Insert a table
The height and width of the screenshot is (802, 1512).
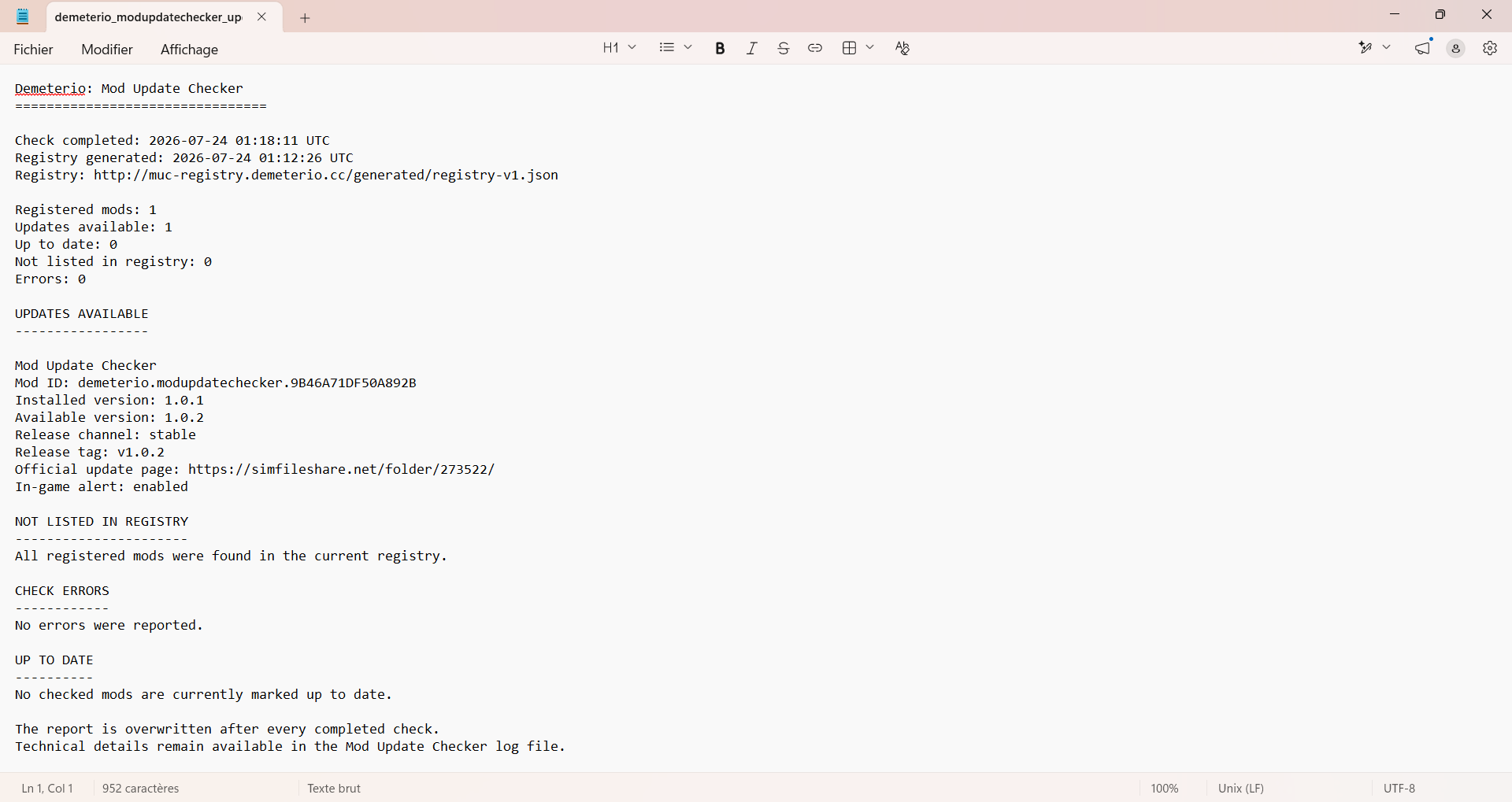pos(850,48)
